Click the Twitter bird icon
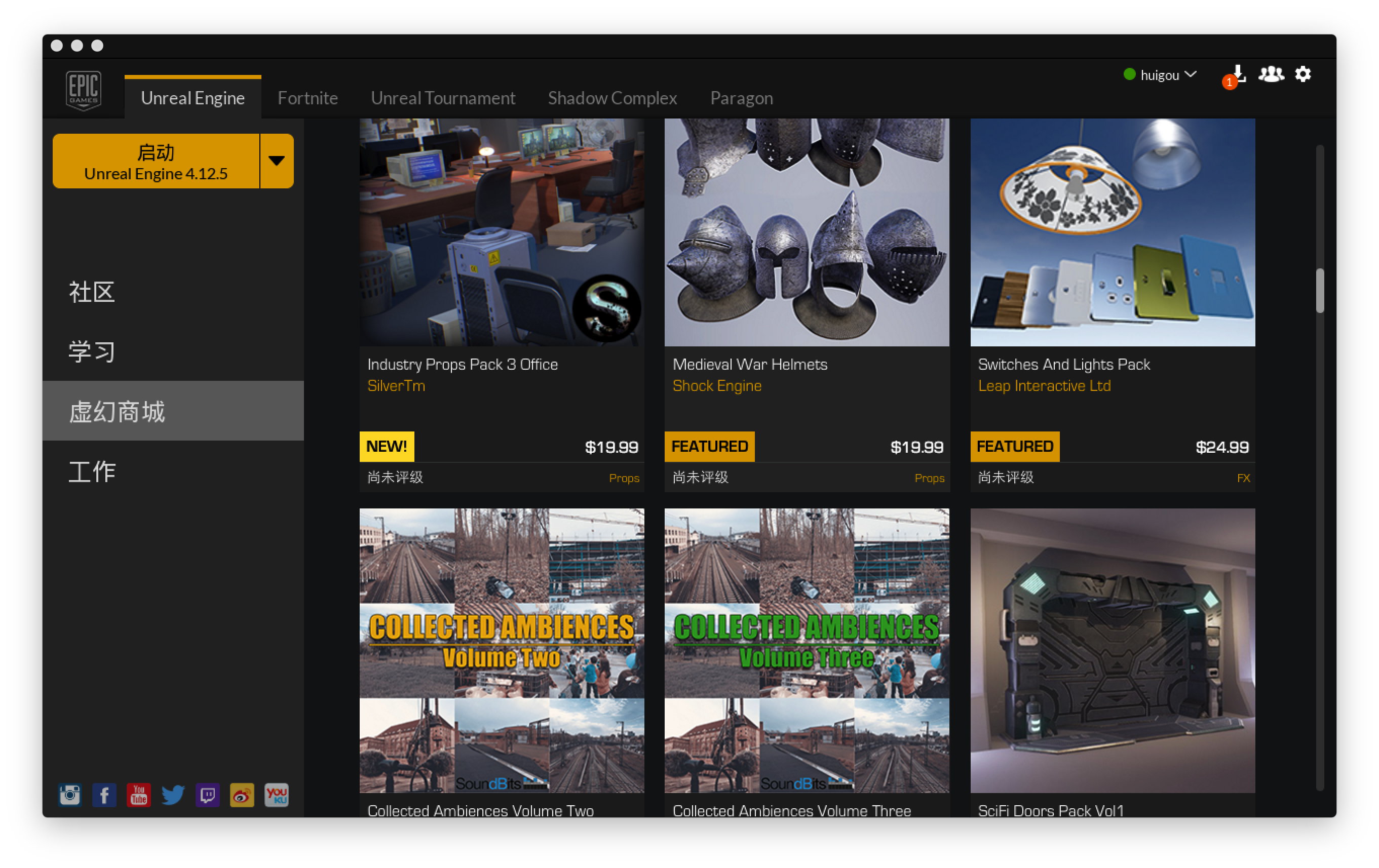Screen dimensions: 1379x868 pyautogui.click(x=173, y=795)
